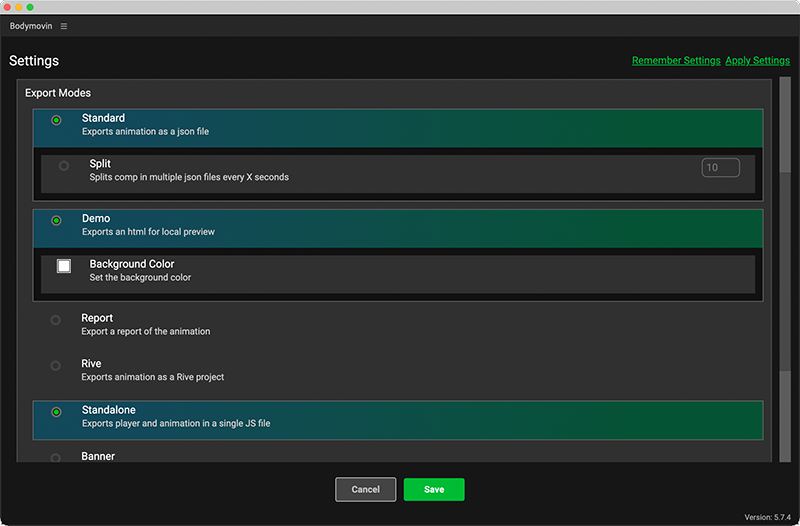Click 'Splits comp in multiple json files' description

click(x=189, y=177)
